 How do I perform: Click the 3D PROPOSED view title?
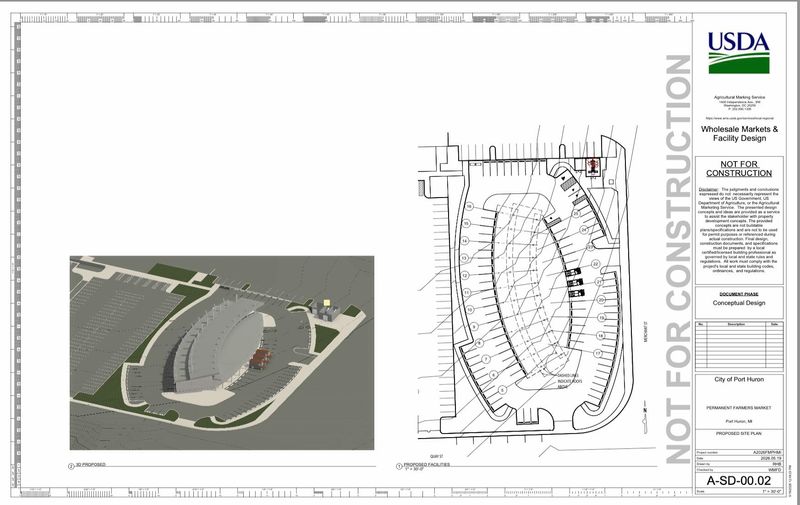tap(91, 465)
